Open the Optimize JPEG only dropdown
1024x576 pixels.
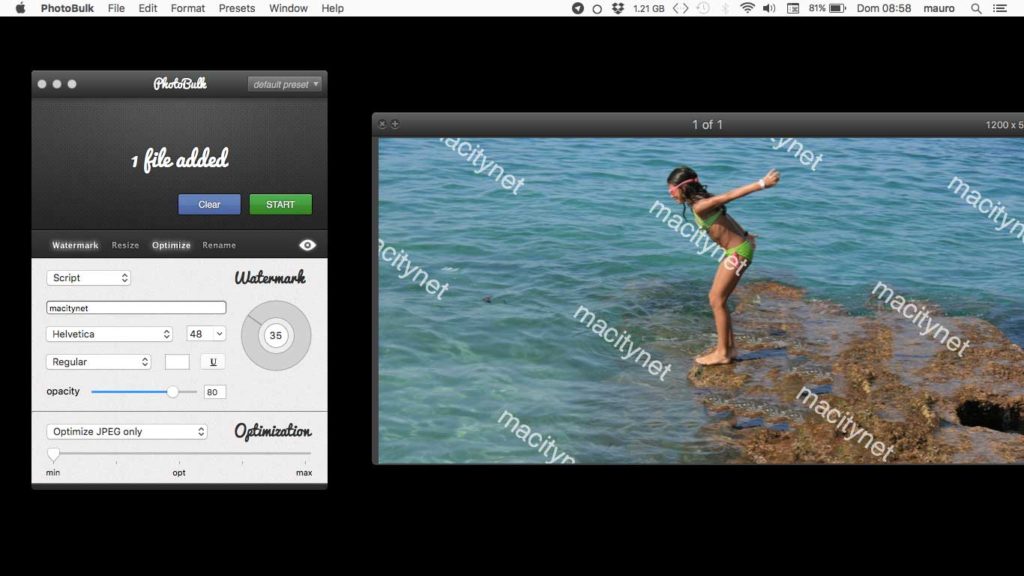coord(127,432)
